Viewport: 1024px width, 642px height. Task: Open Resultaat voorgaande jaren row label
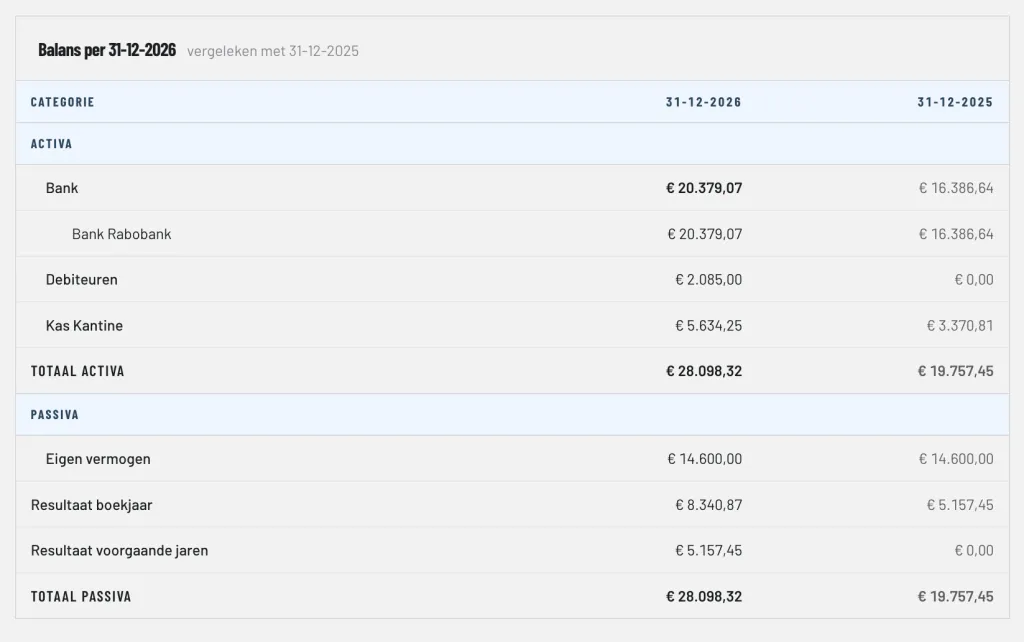click(120, 551)
